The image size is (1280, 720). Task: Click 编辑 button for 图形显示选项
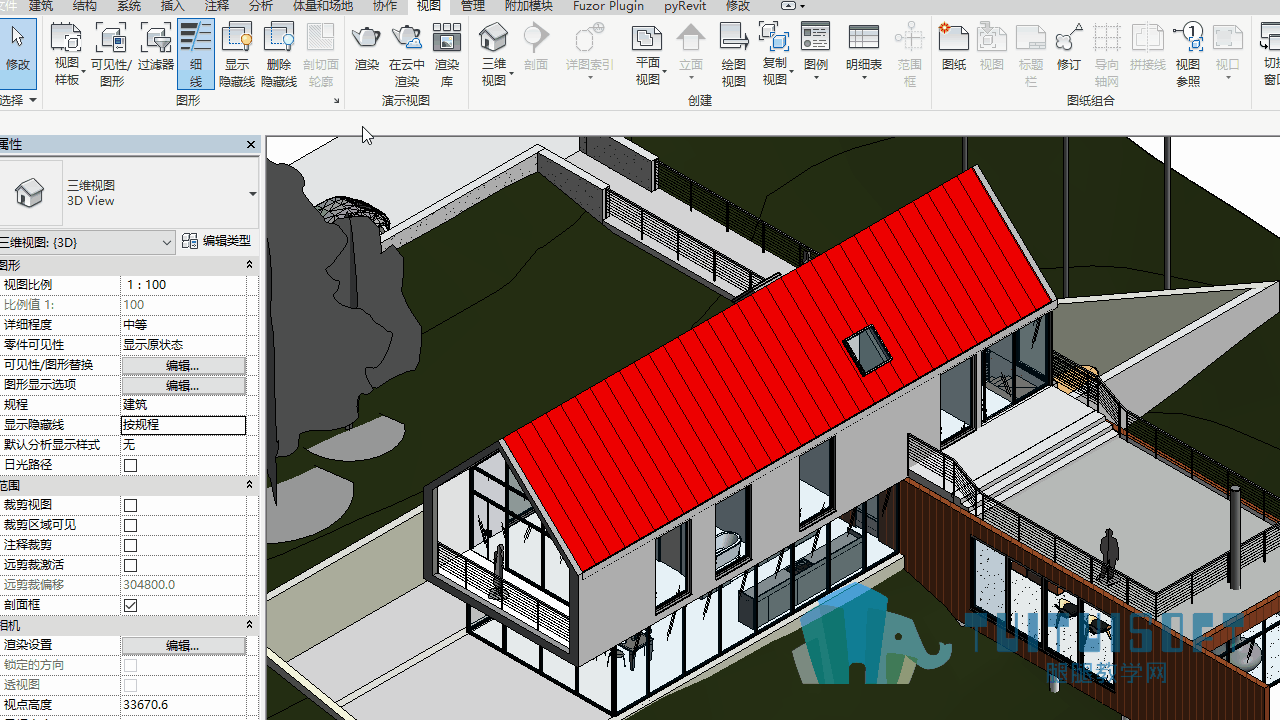pos(184,385)
